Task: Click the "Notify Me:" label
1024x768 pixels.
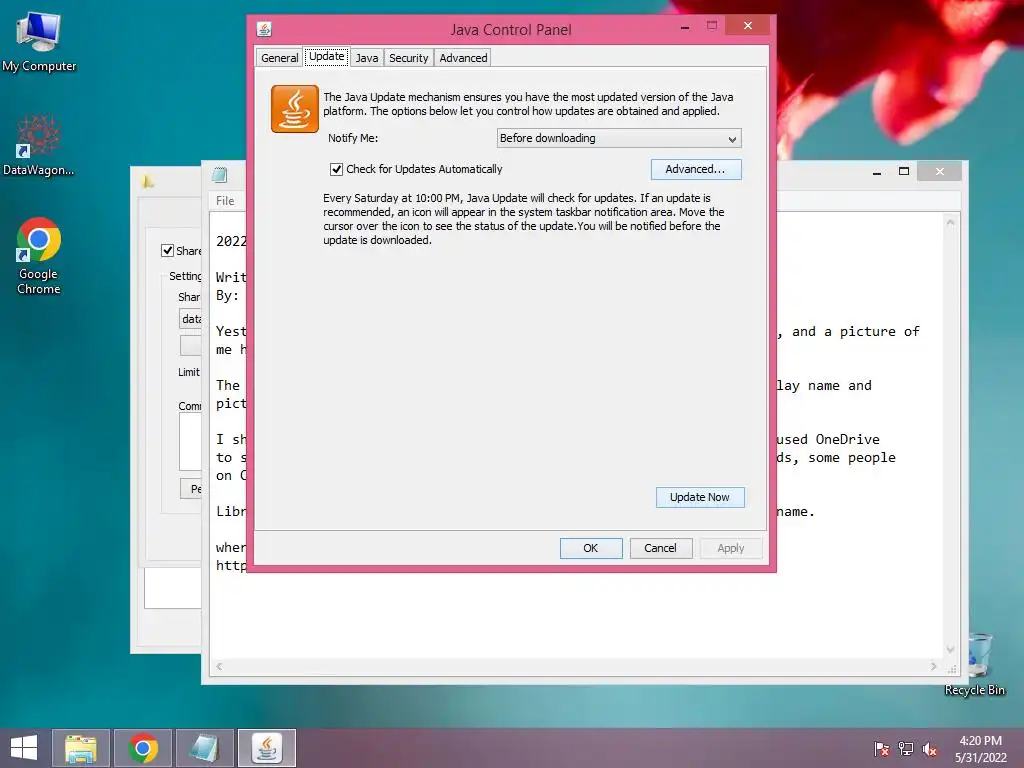Action: 353,138
